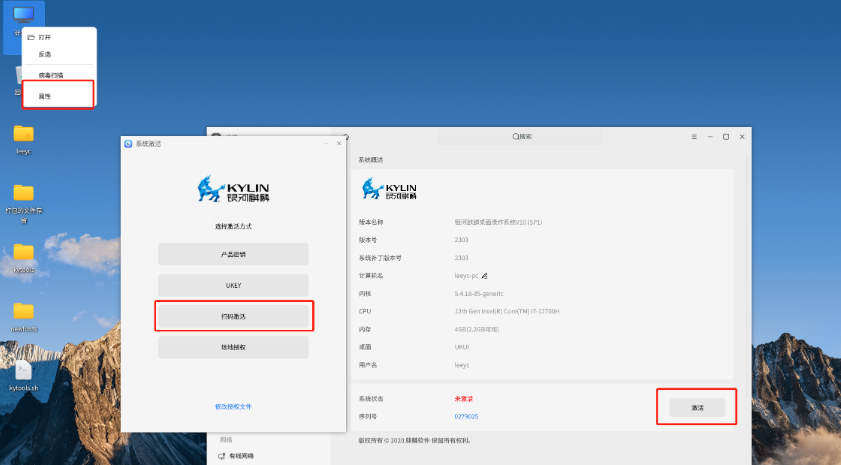Click the CPU value 12th Gen Intel text

point(507,311)
